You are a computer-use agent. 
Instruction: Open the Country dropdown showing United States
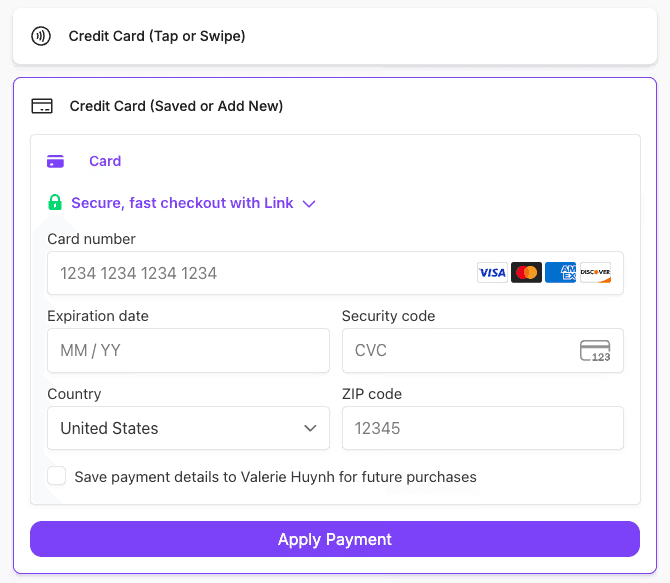(188, 428)
